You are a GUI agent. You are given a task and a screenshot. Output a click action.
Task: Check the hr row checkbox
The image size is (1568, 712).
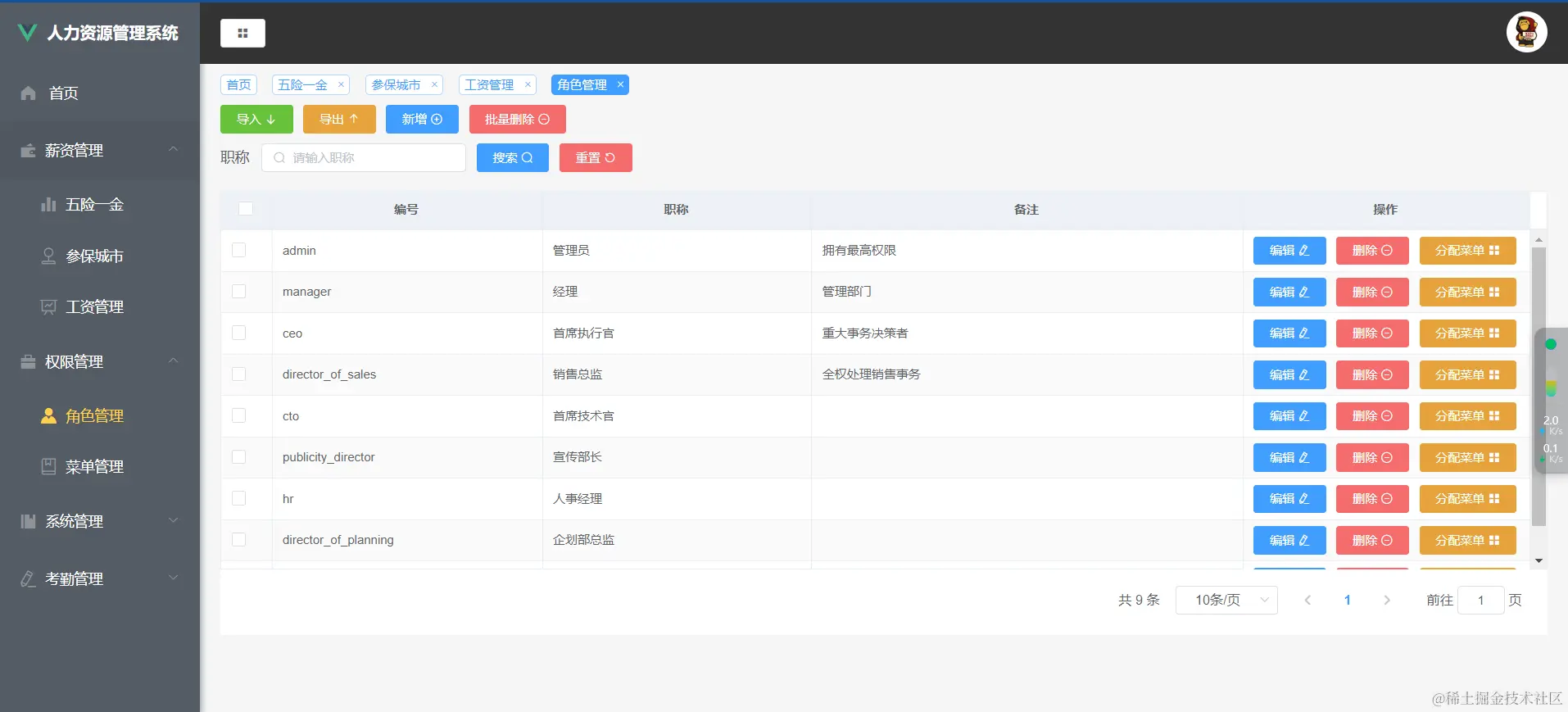pos(239,498)
